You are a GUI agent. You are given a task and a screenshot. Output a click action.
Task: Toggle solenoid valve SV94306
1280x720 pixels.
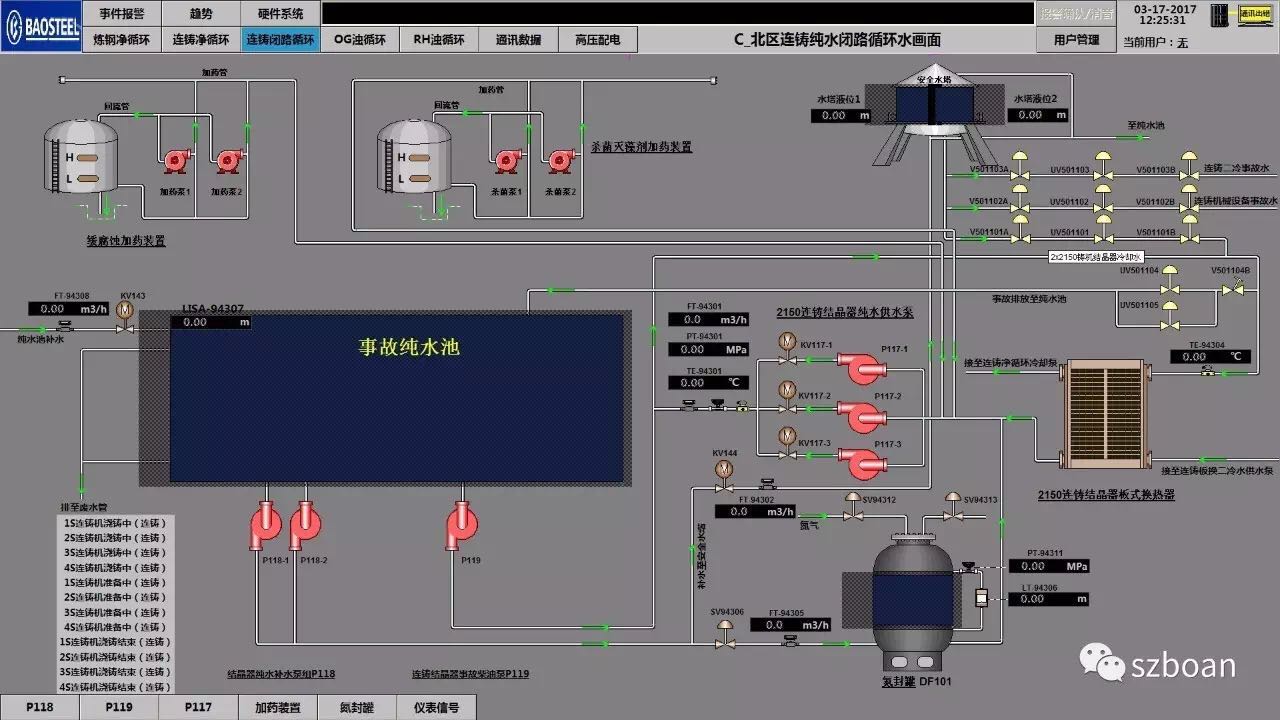725,627
